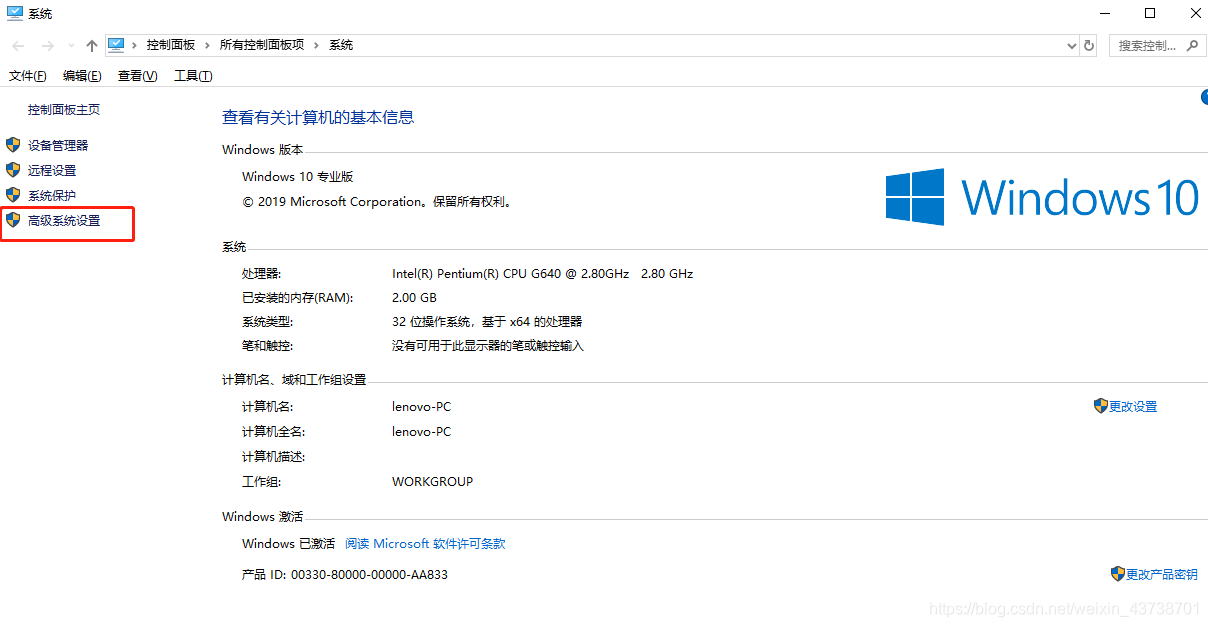This screenshot has height=627, width=1208.
Task: Click 系统 breadcrumb segment
Action: click(341, 45)
